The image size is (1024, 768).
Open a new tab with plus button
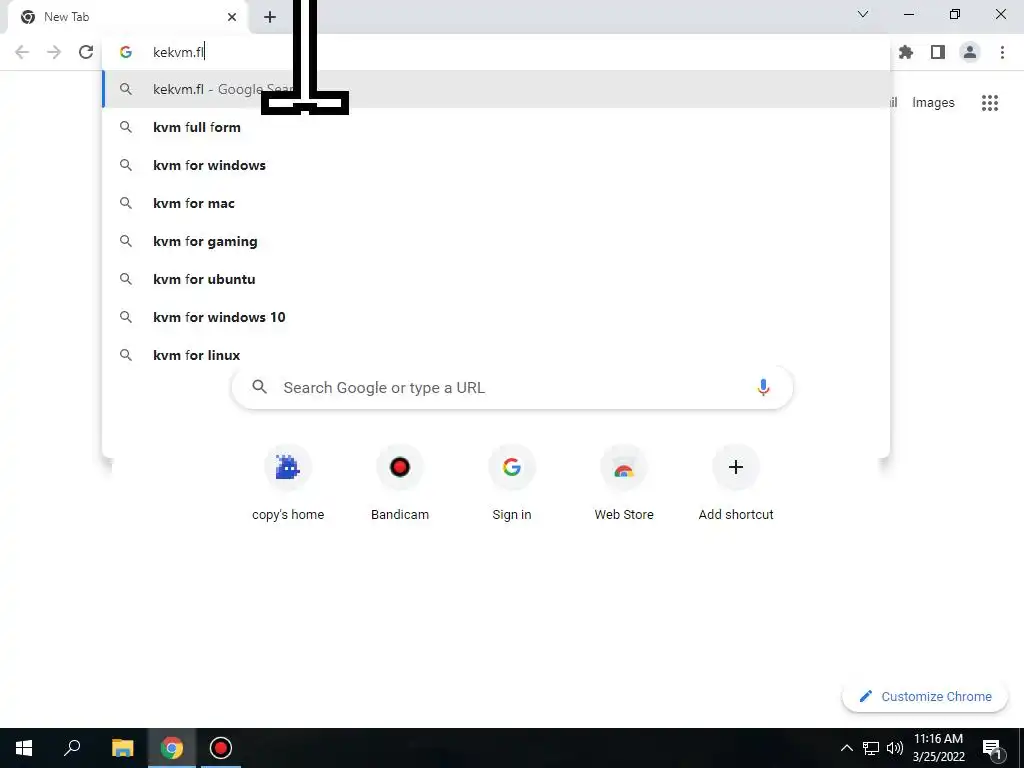click(x=270, y=17)
